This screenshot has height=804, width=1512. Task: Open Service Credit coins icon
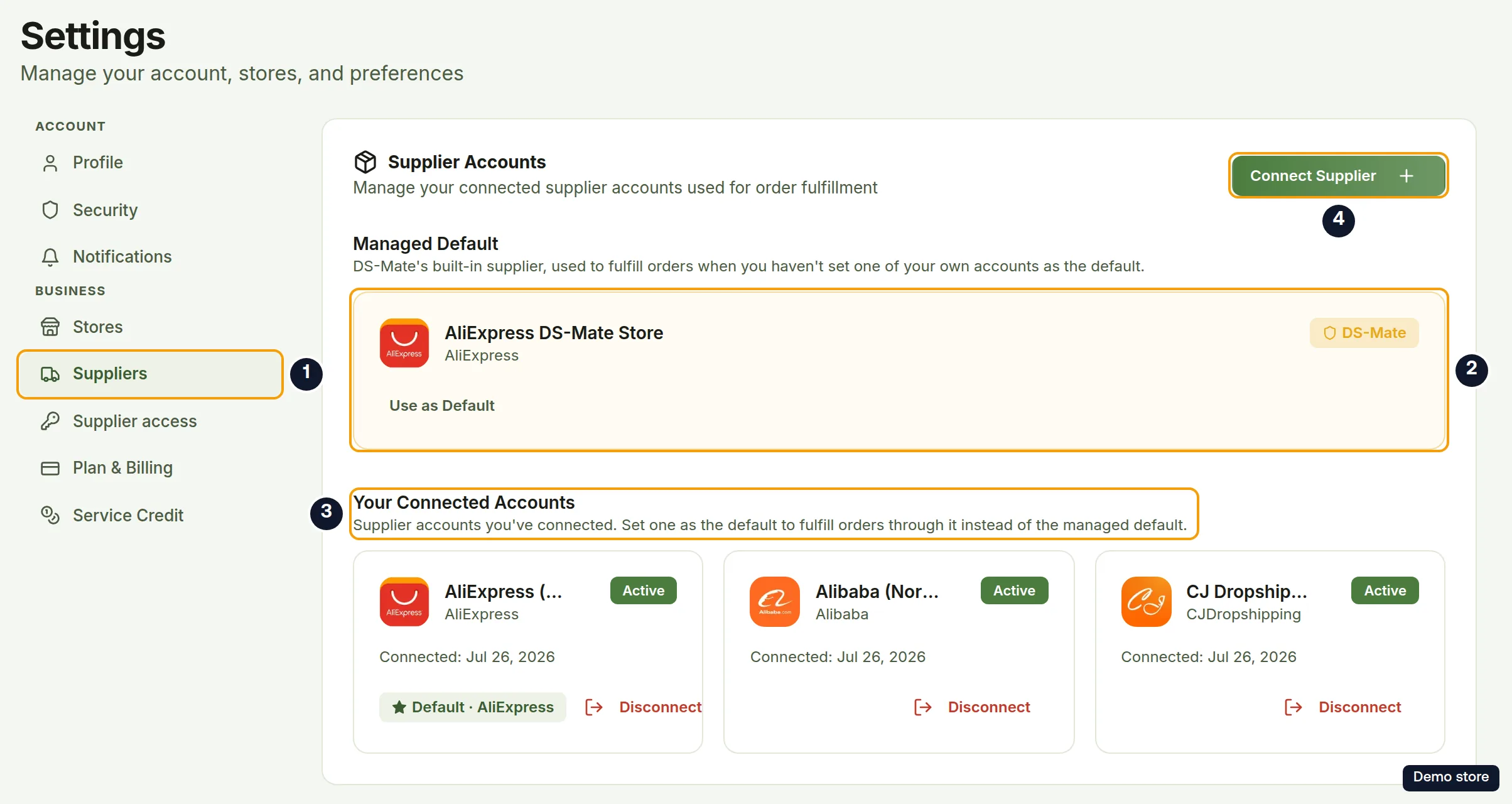pos(50,515)
